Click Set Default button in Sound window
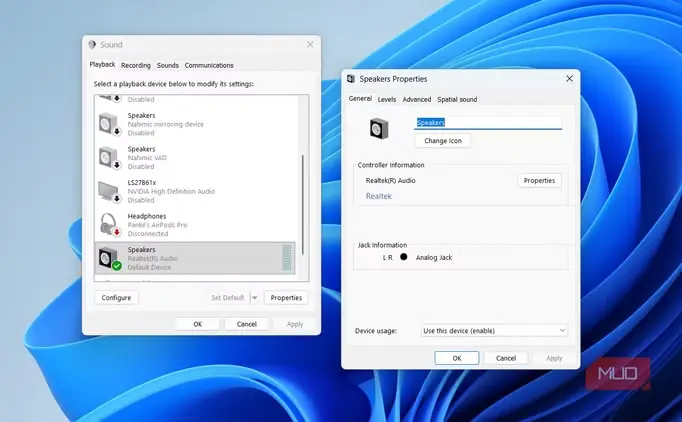 tap(227, 298)
